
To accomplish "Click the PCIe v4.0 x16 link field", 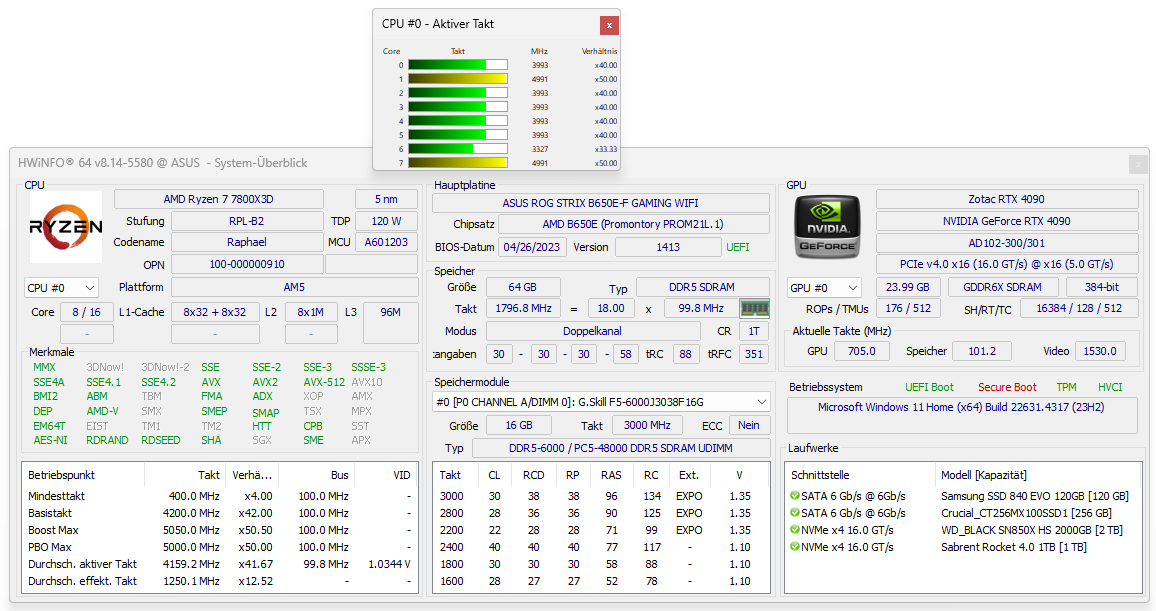I will tap(1006, 264).
